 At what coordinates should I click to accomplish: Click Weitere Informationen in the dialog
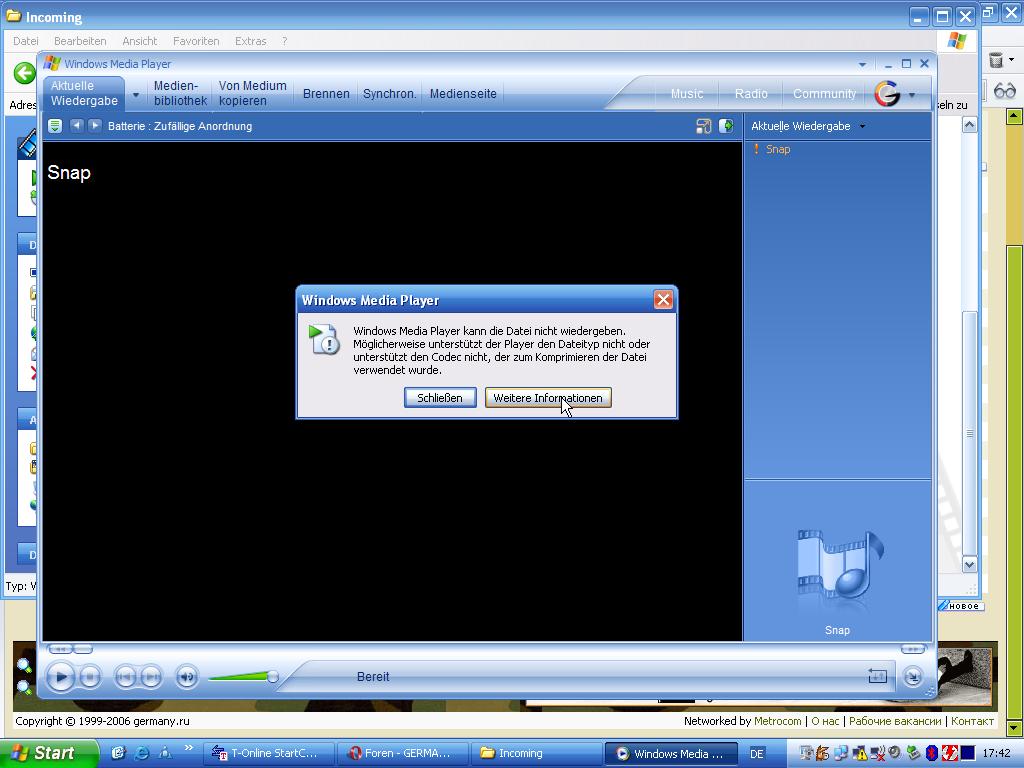[548, 398]
